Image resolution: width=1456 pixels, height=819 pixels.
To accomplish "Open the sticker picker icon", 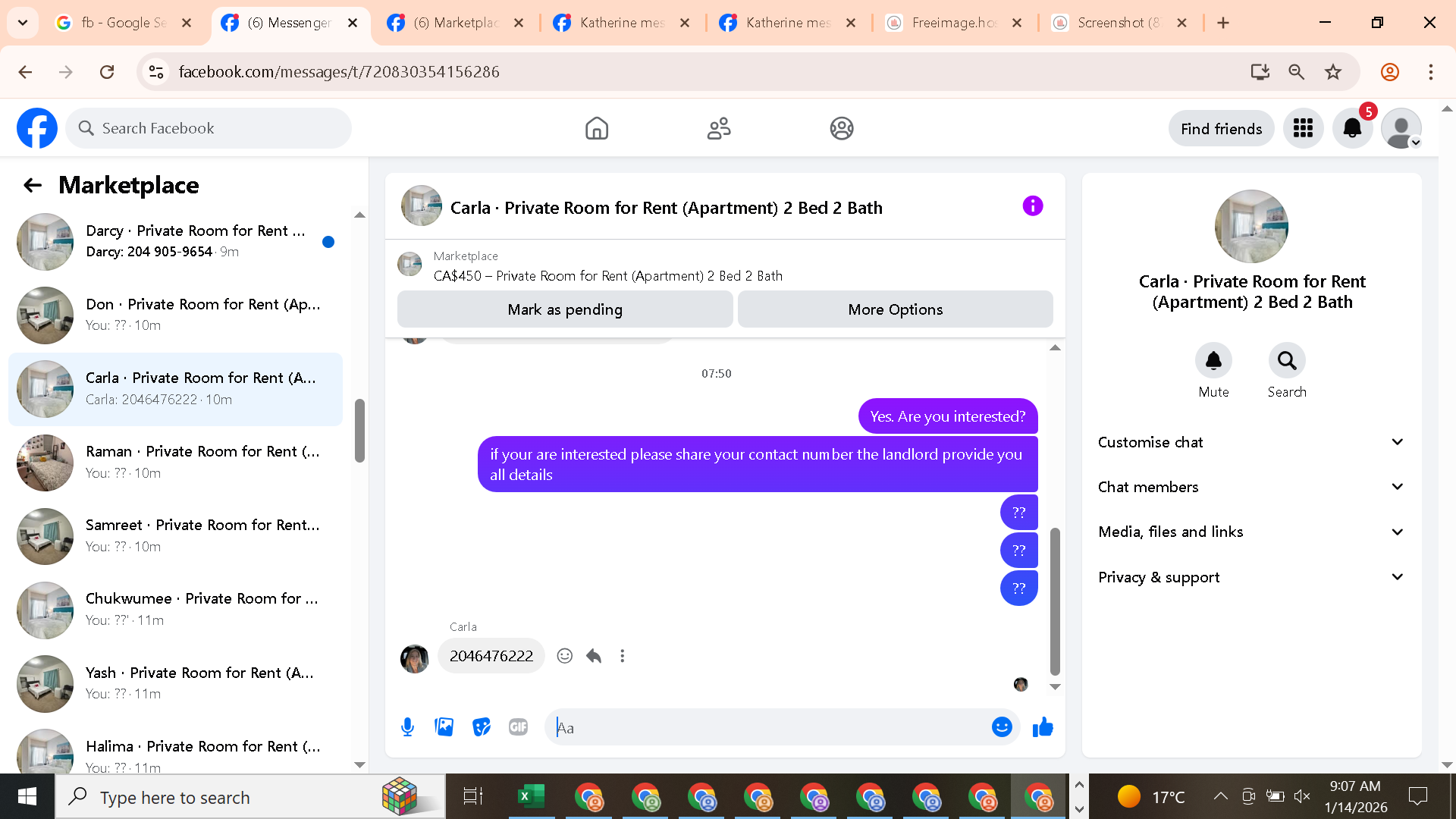I will click(482, 727).
